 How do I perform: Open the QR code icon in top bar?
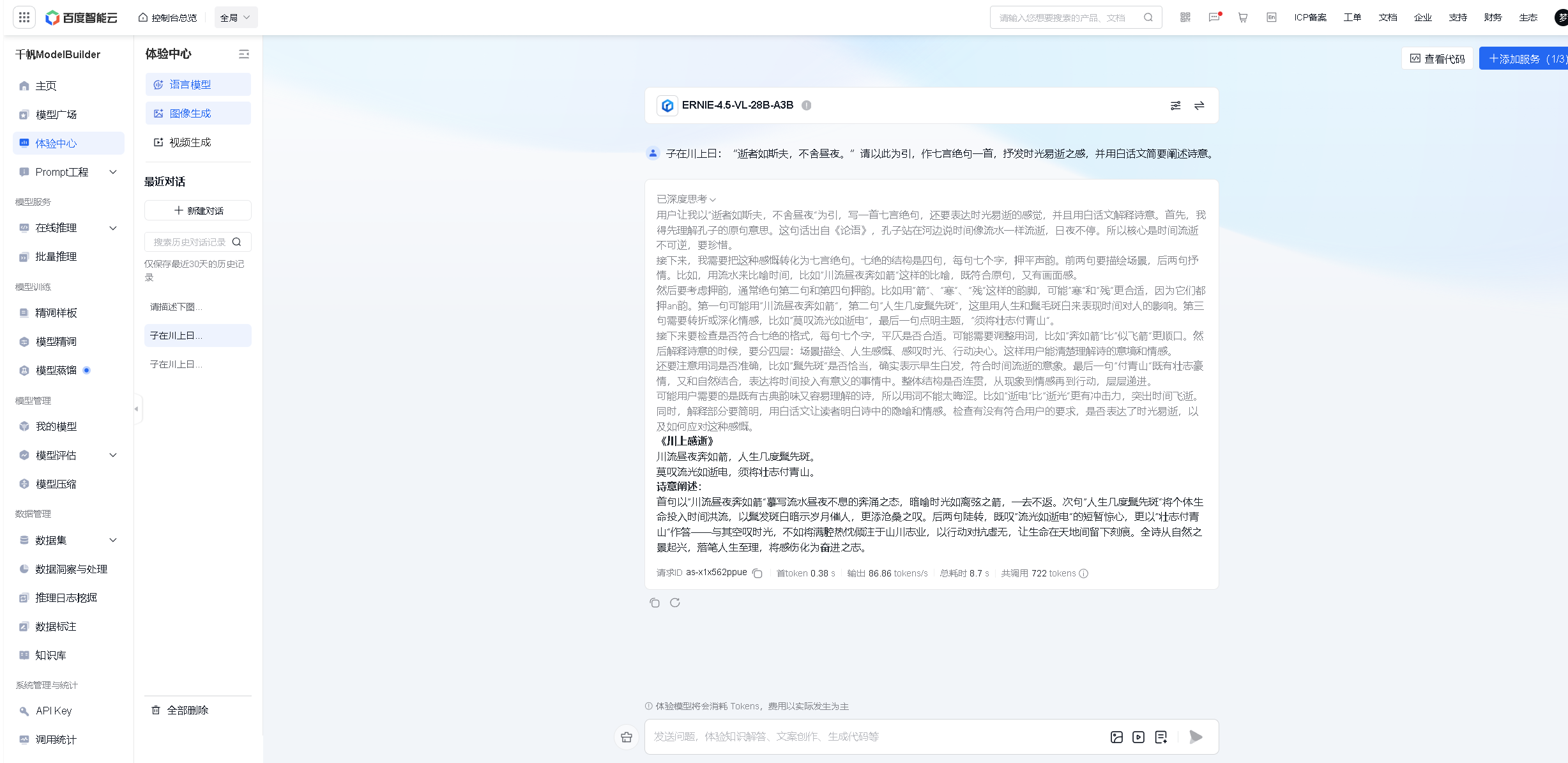(x=1185, y=17)
